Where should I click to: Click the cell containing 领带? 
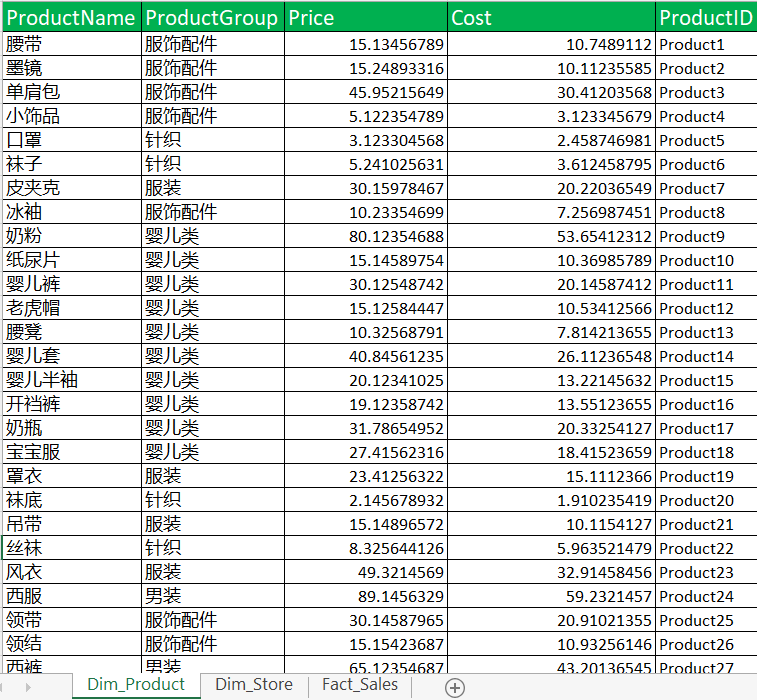(x=72, y=620)
